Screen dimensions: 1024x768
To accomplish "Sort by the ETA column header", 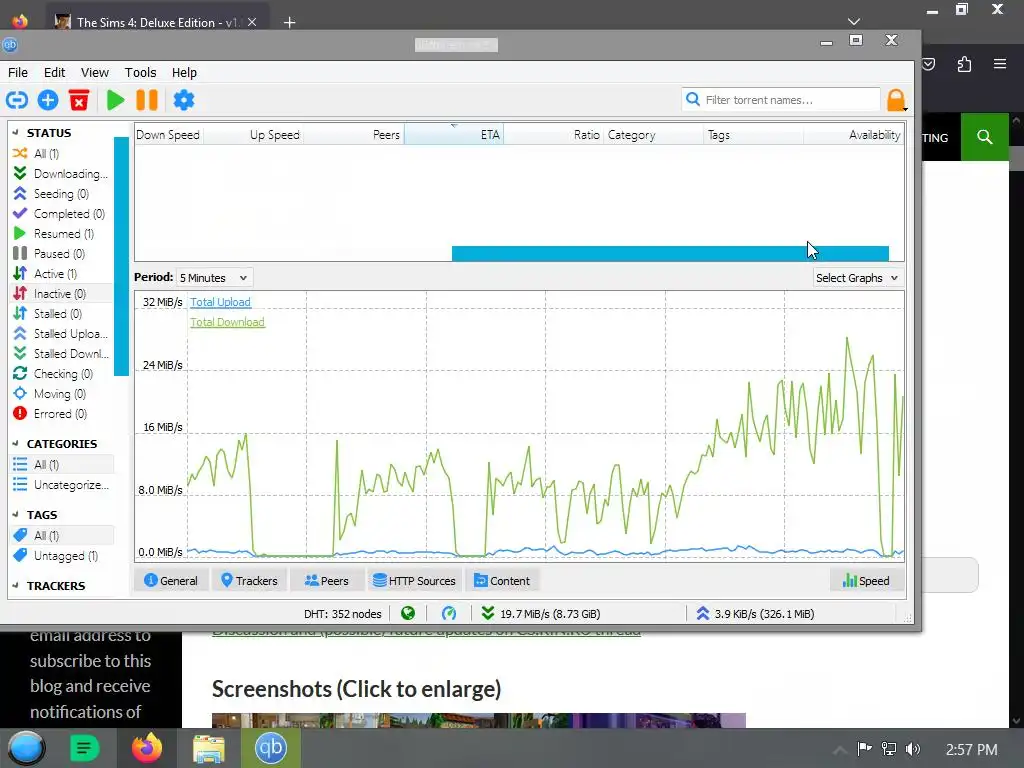I will click(x=454, y=135).
